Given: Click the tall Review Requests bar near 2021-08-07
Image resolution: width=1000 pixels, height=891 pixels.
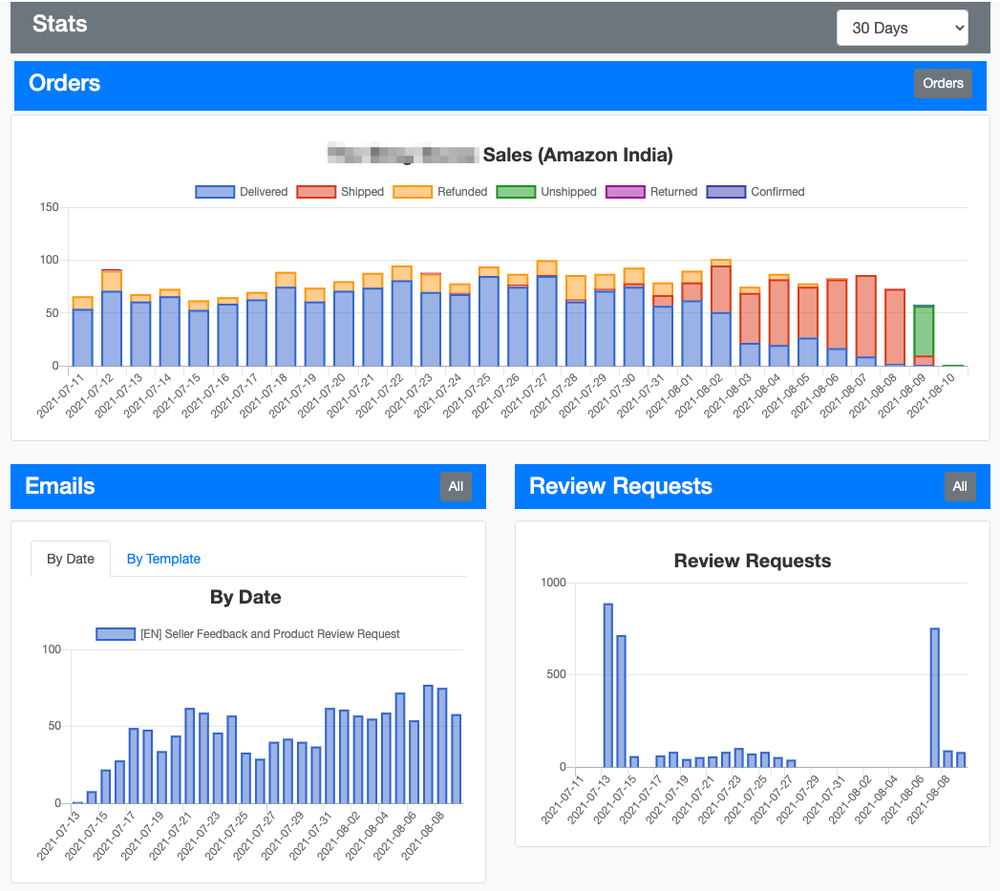Looking at the screenshot, I should coord(934,698).
